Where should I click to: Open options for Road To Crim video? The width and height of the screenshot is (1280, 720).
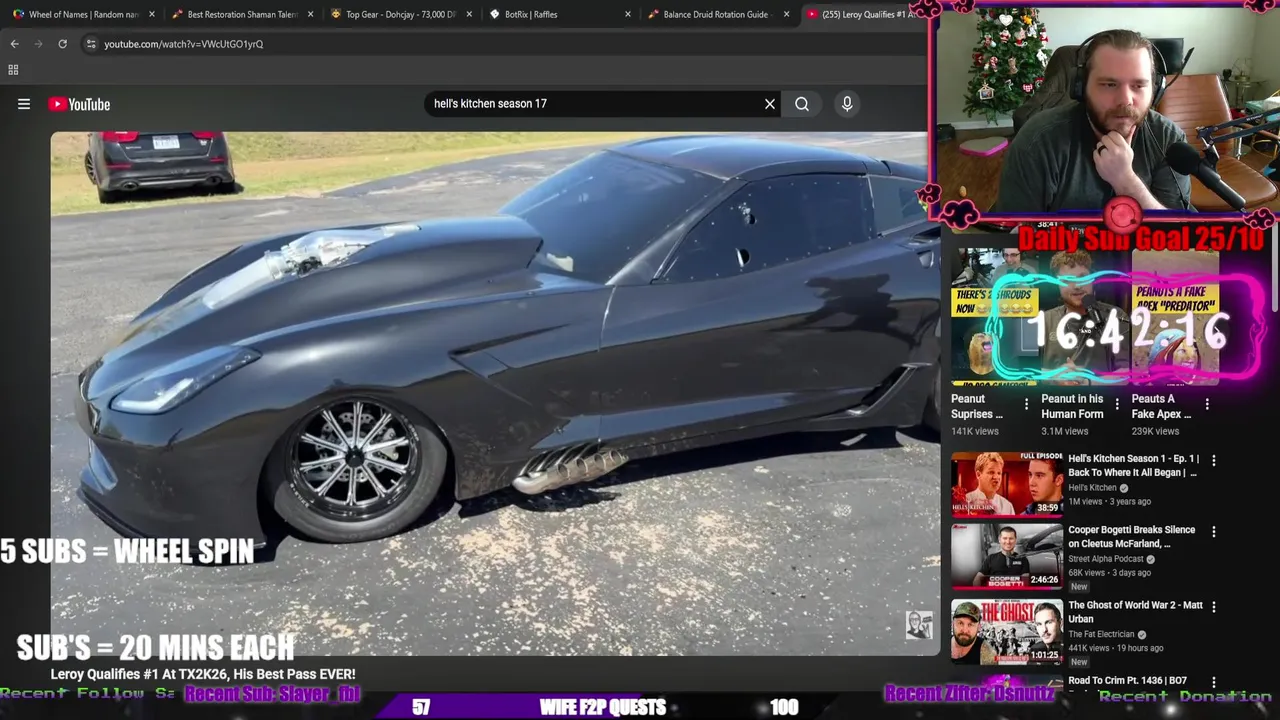1214,682
